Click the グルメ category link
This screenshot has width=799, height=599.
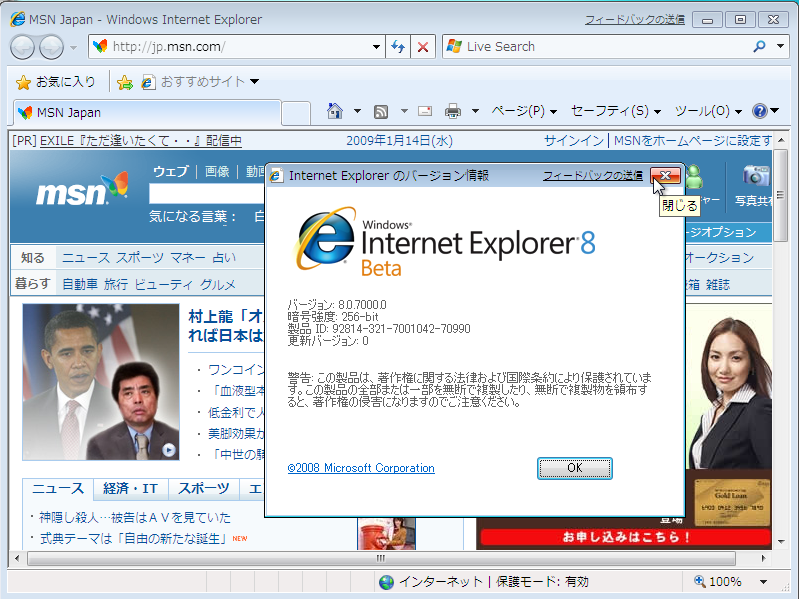coord(218,284)
